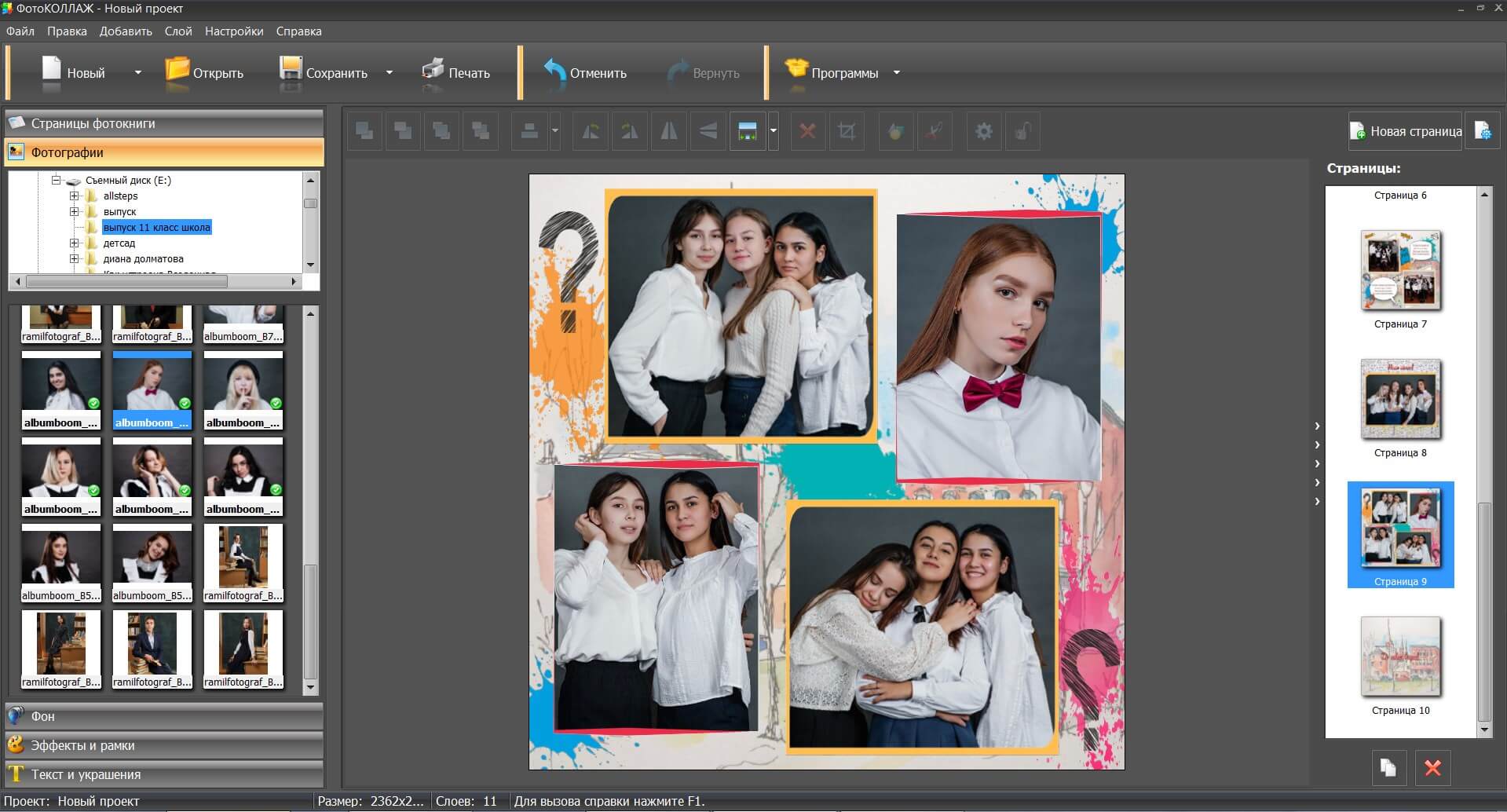Click the color correction shapes icon

(896, 131)
